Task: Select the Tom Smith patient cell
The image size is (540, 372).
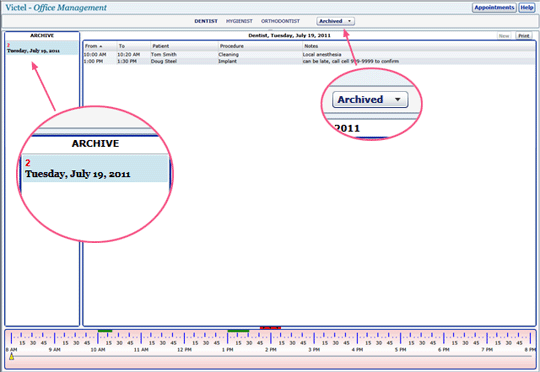Action: [x=164, y=54]
